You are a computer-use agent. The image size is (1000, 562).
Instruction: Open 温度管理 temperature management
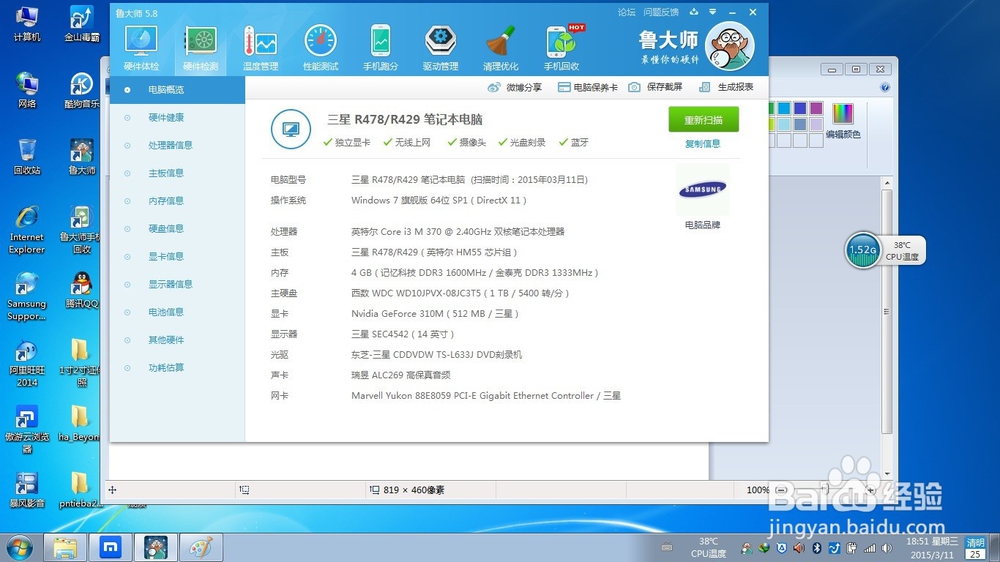click(x=260, y=48)
